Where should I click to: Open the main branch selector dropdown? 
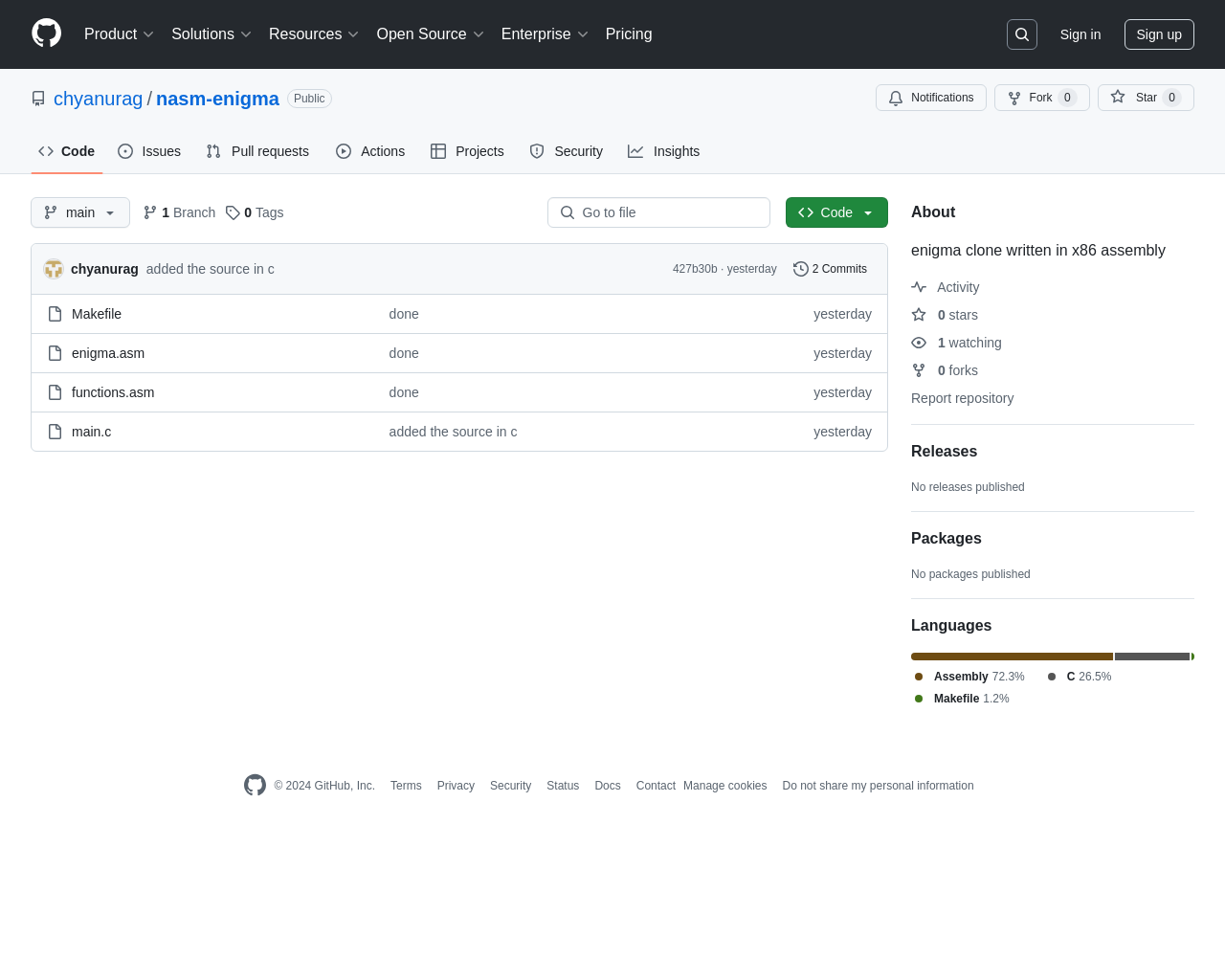[80, 212]
